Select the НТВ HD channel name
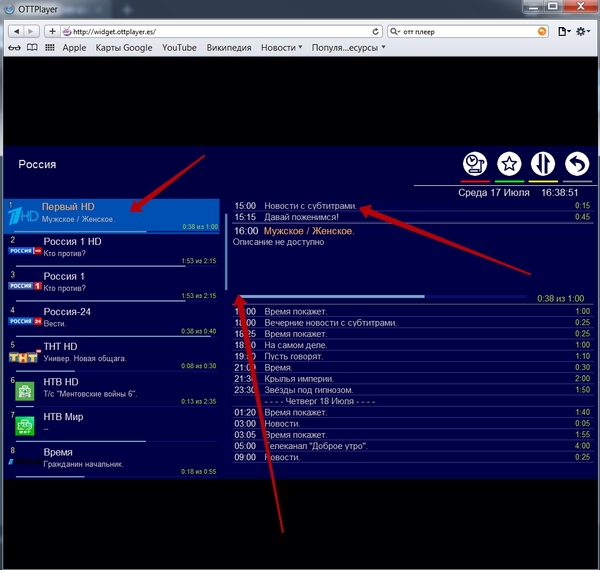The image size is (600, 570). tap(61, 382)
